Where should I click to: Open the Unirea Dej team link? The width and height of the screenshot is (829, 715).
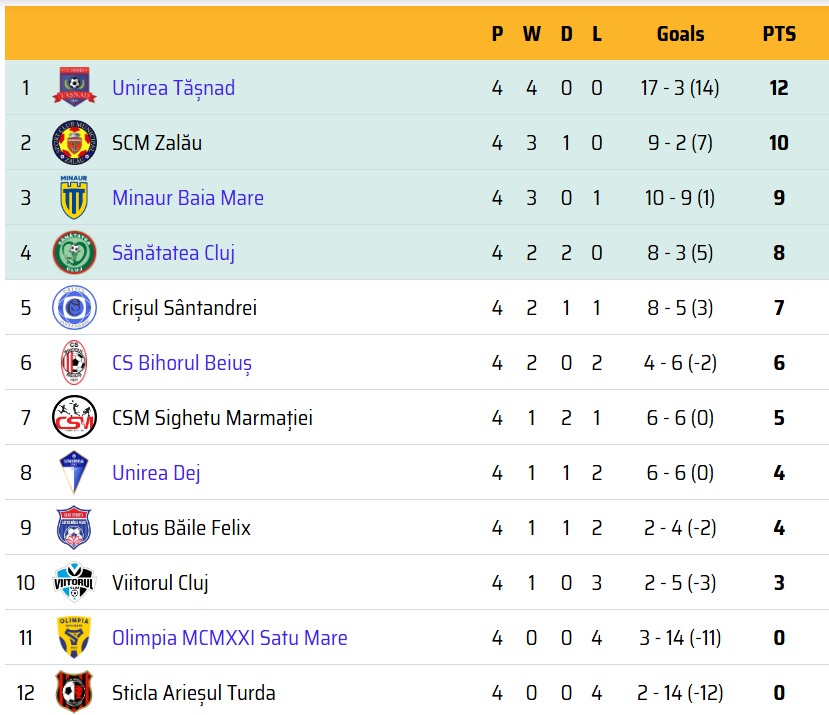156,473
